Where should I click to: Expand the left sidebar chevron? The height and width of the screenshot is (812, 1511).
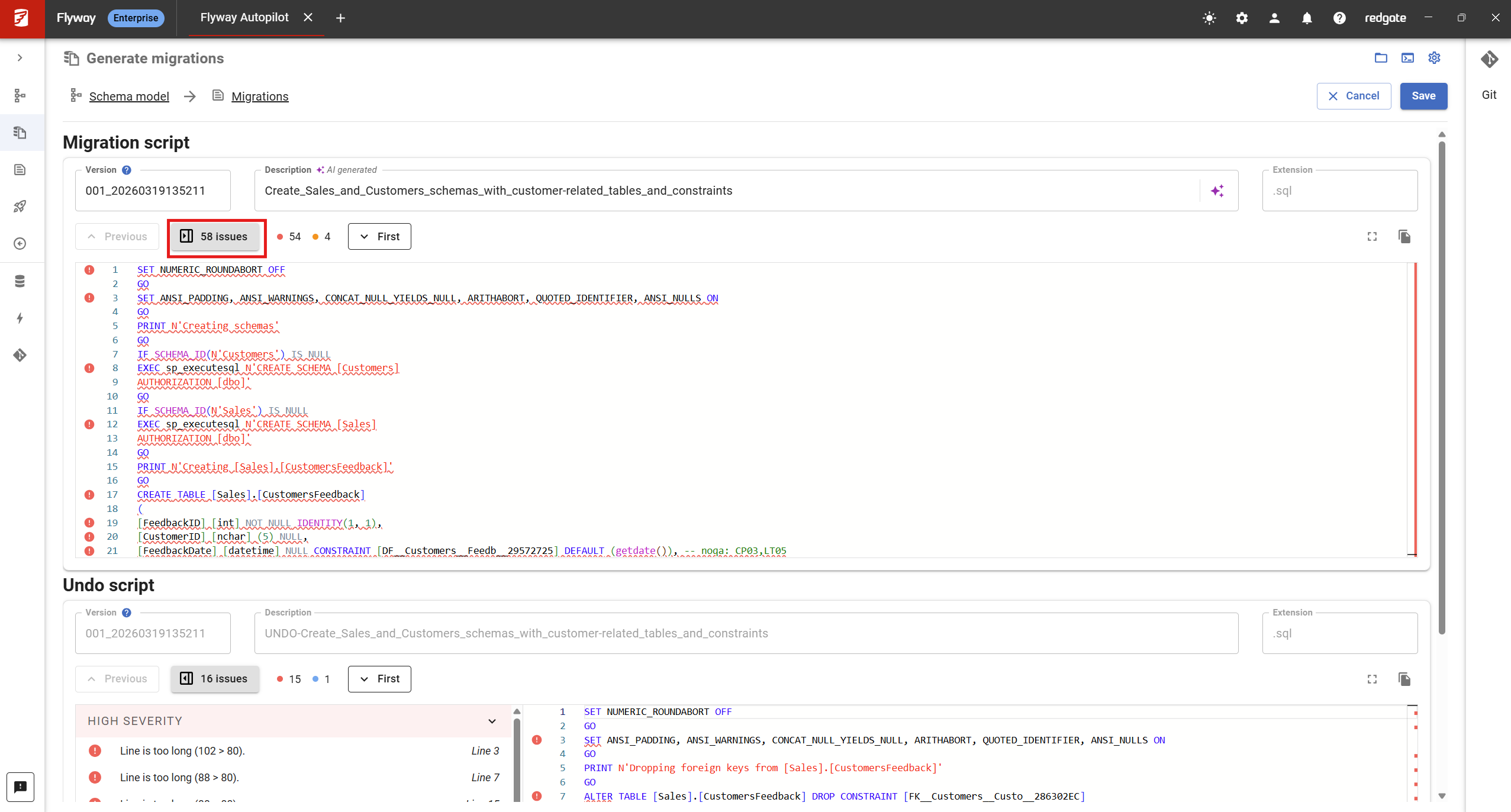click(20, 58)
